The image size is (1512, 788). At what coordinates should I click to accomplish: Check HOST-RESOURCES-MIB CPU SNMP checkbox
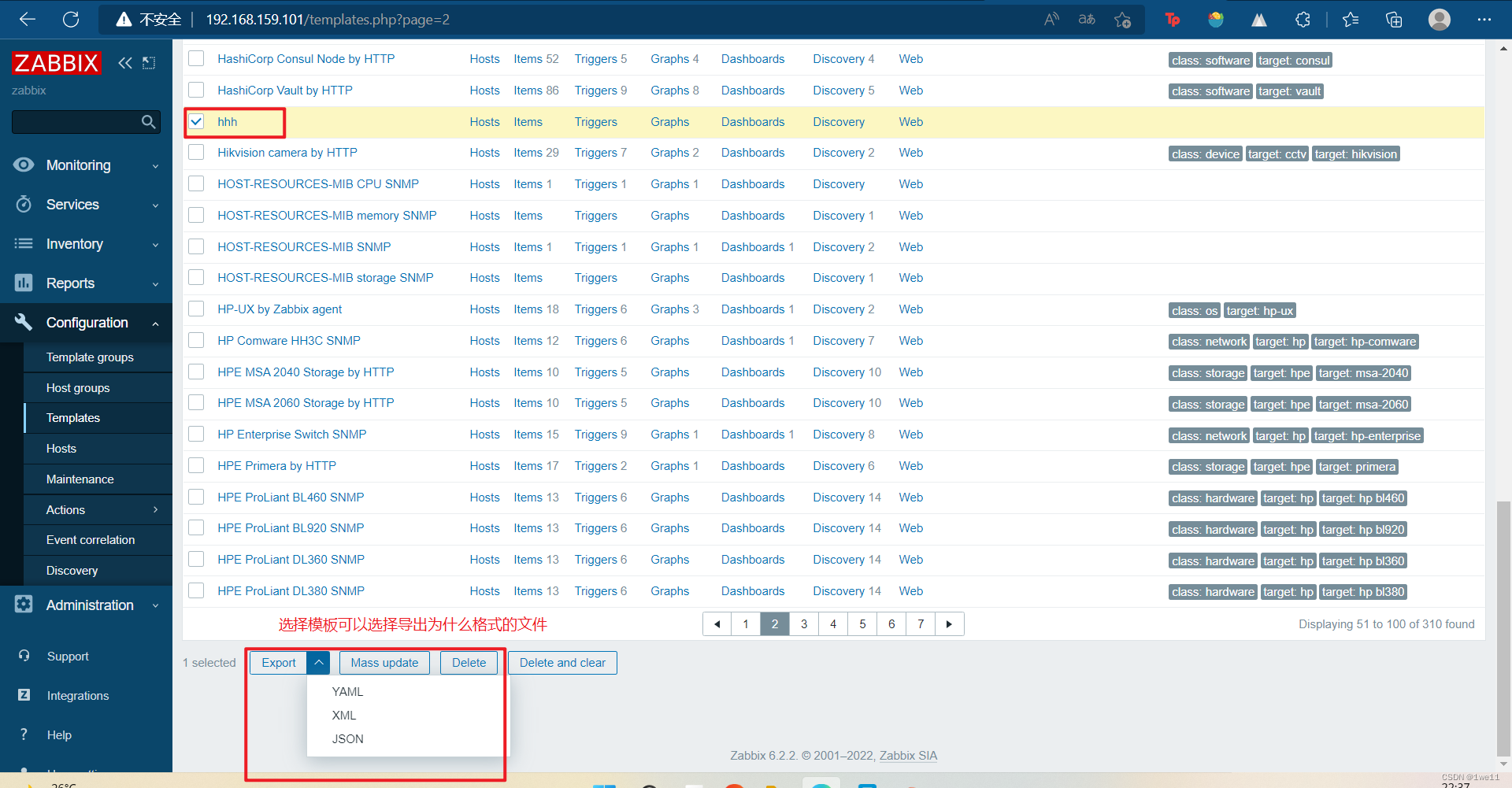196,183
